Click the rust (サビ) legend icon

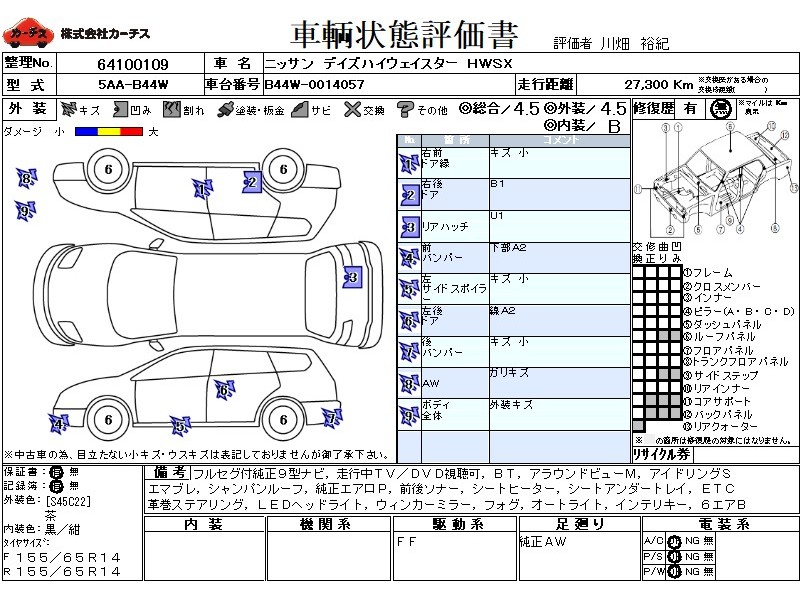point(299,110)
